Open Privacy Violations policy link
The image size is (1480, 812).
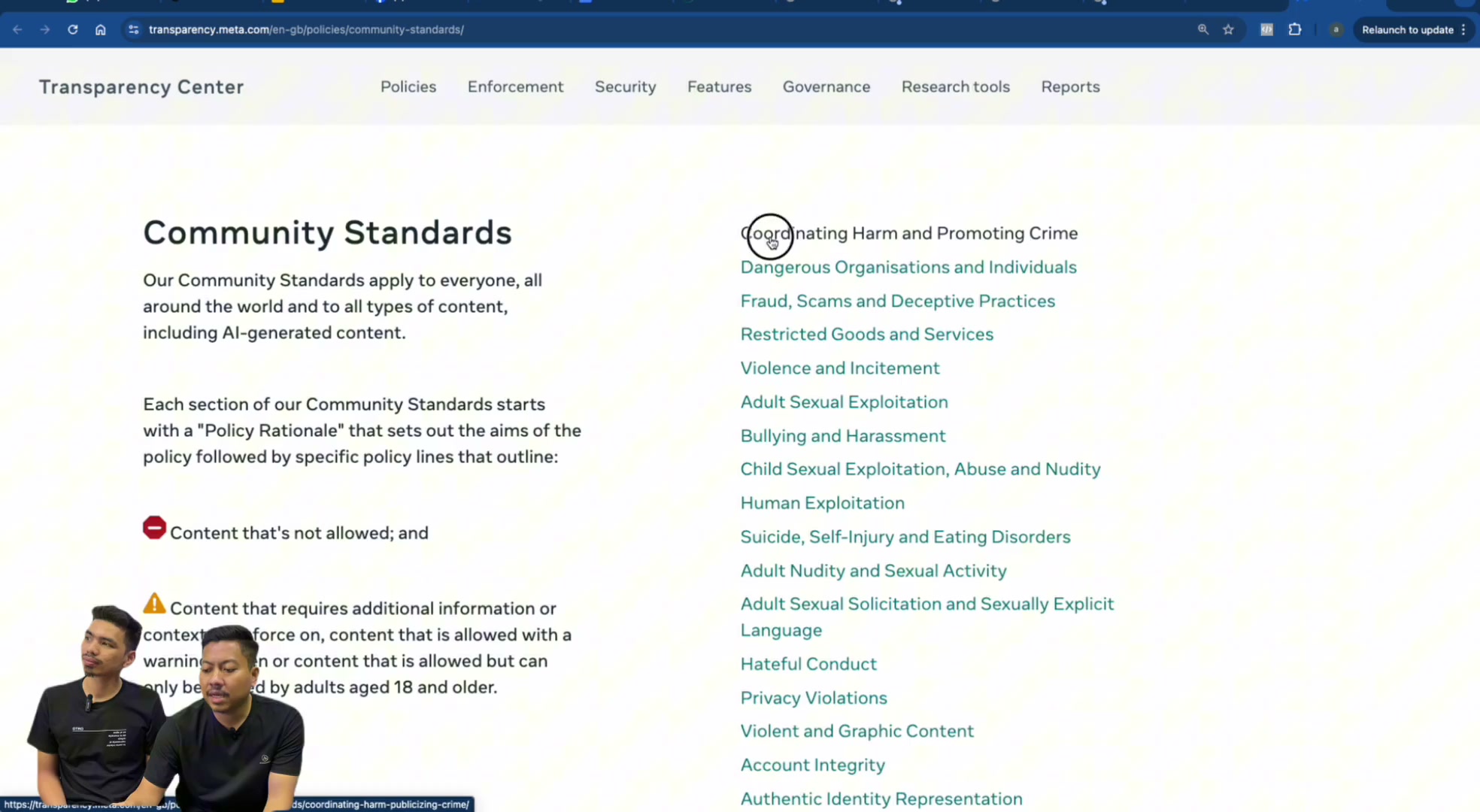[813, 697]
